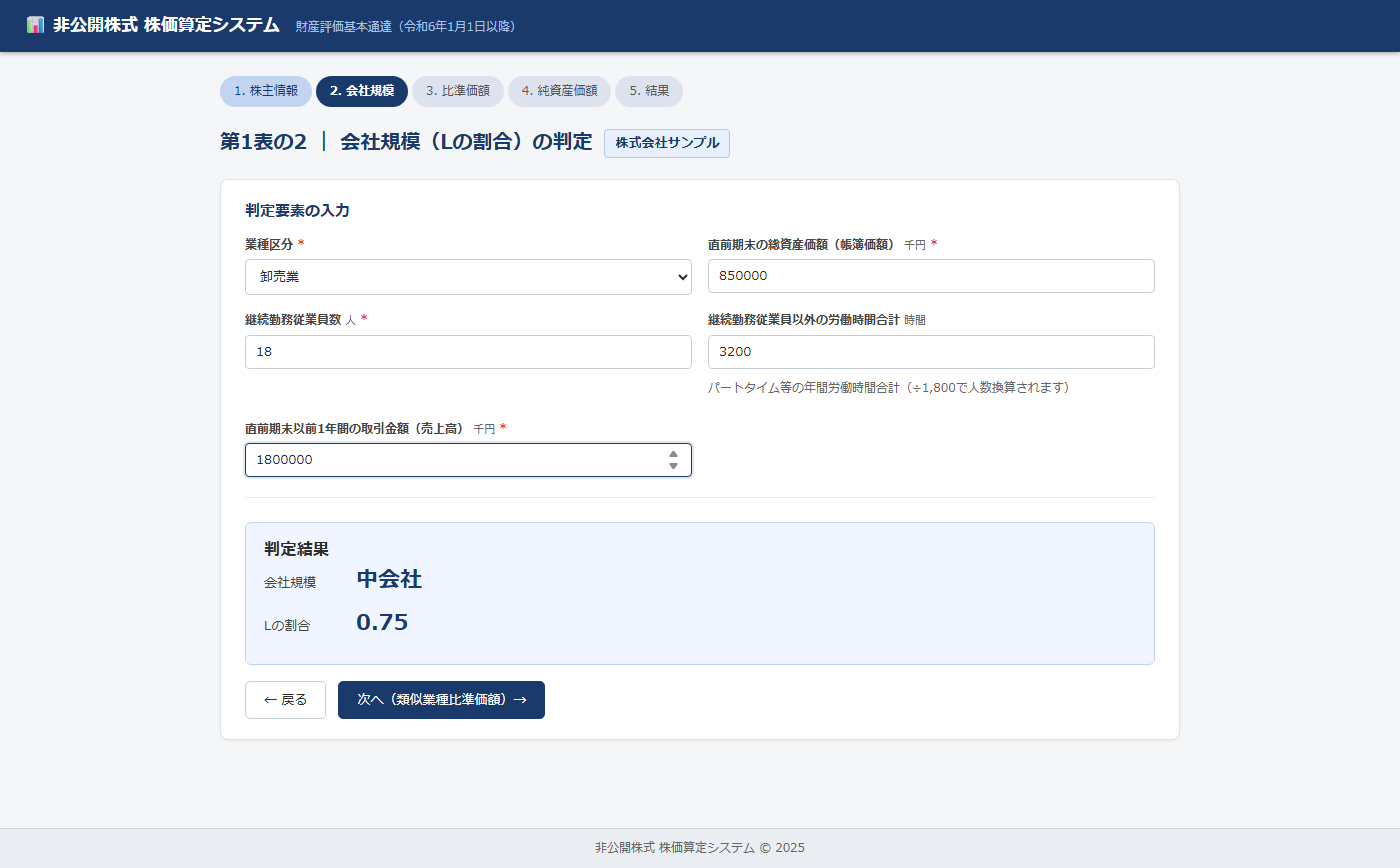Click the 業種区分 field label
Image resolution: width=1400 pixels, height=868 pixels.
269,244
